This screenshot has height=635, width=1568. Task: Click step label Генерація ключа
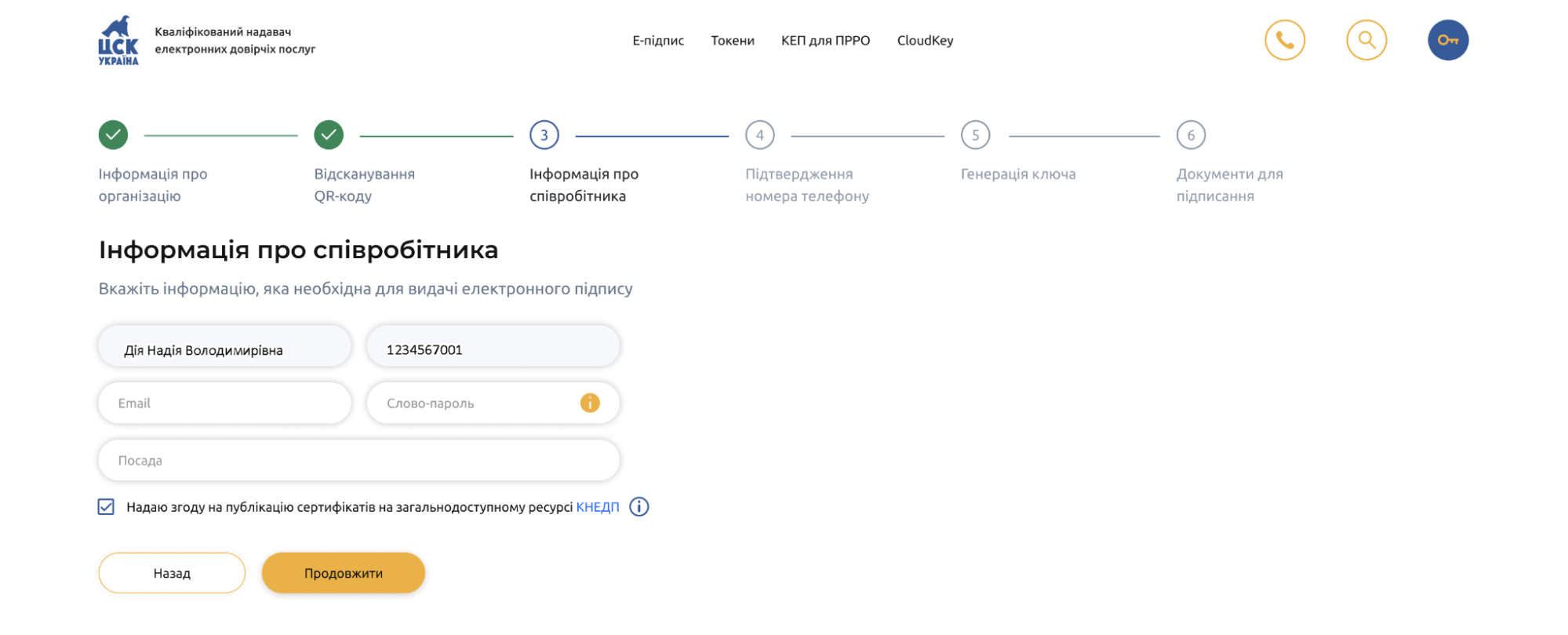pyautogui.click(x=1018, y=174)
